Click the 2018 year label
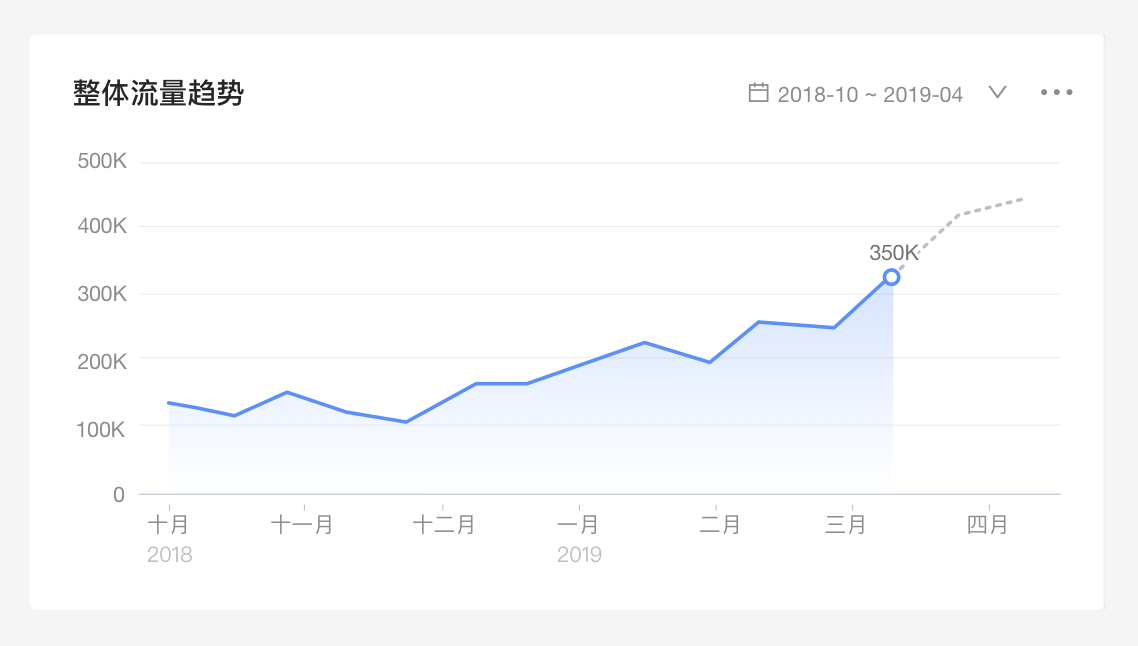 point(170,555)
